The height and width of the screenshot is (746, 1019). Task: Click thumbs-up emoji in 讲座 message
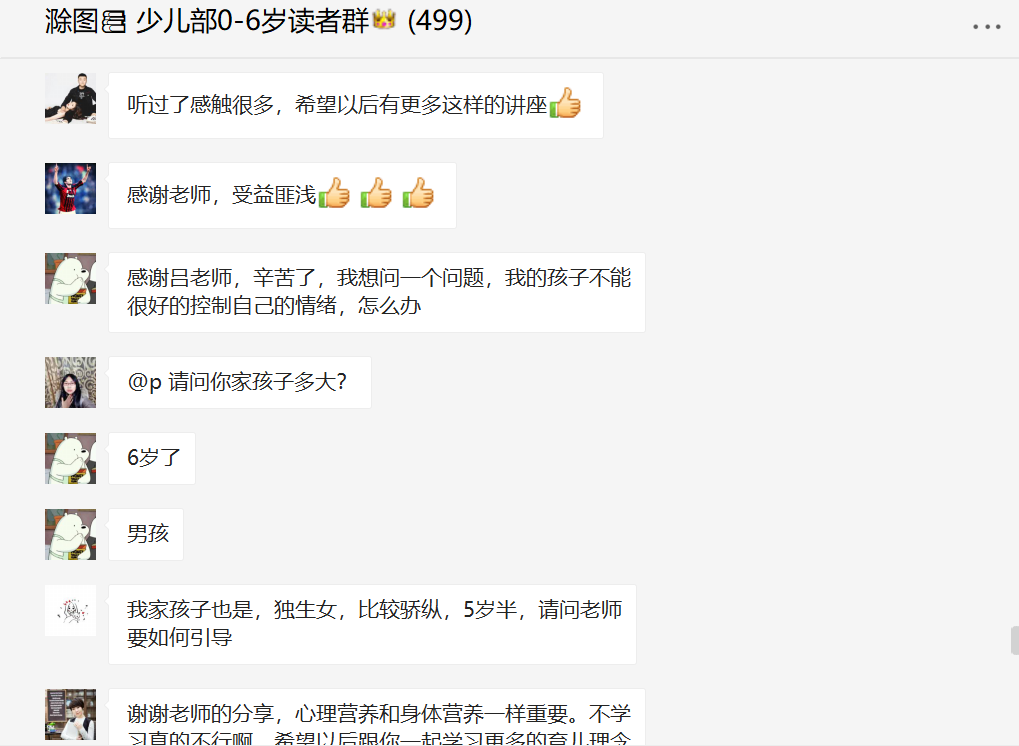click(x=565, y=103)
